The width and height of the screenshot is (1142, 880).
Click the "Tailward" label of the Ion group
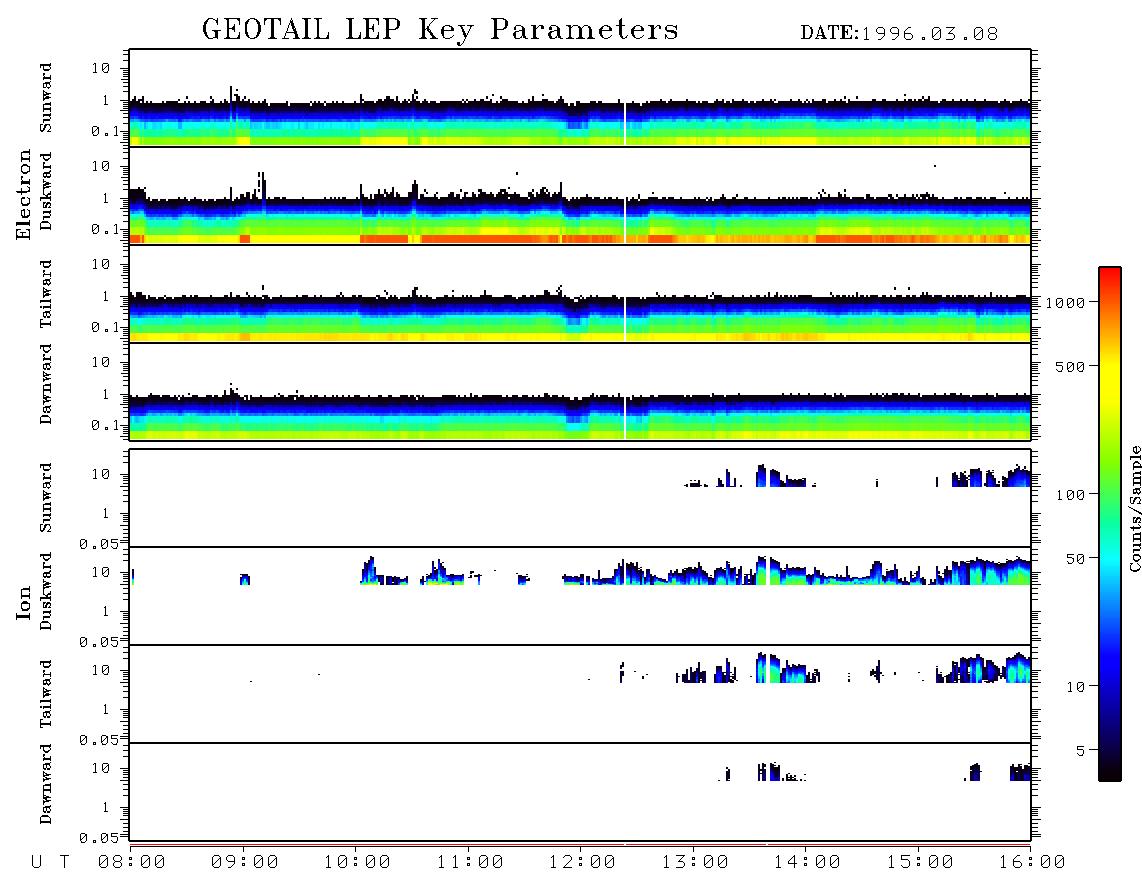click(46, 694)
